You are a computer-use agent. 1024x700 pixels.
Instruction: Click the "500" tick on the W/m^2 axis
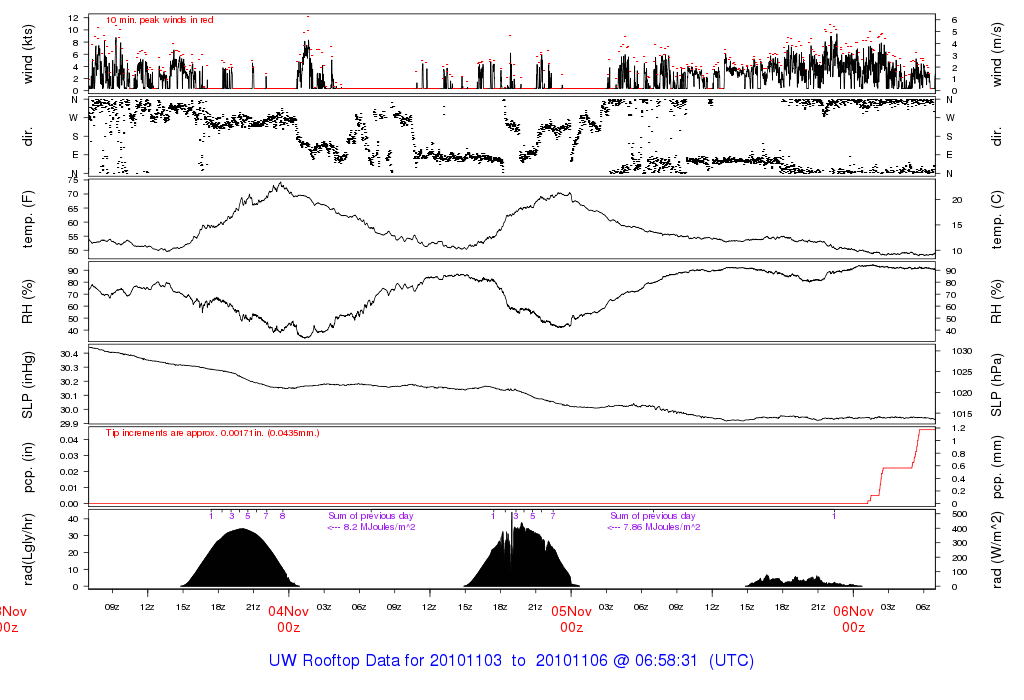(x=959, y=515)
